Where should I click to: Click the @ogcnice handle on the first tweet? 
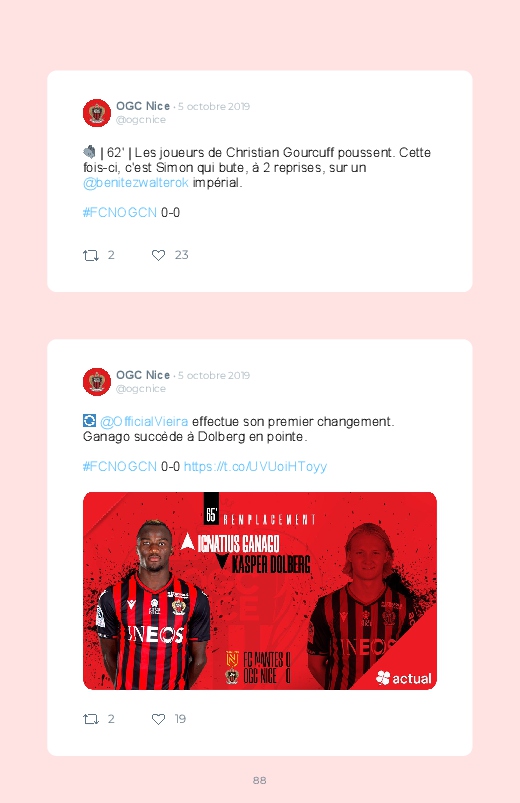coord(141,120)
